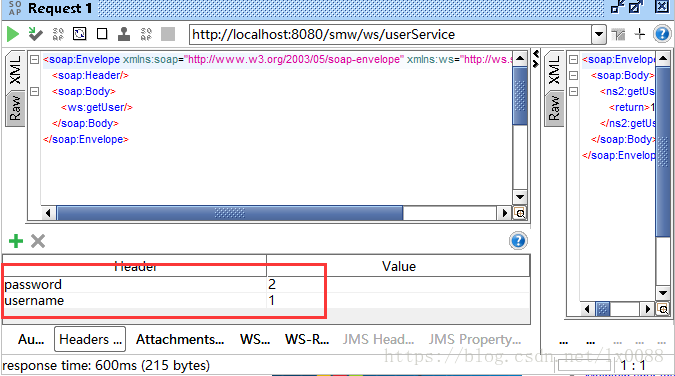Click the soap:Header element line

[90, 75]
